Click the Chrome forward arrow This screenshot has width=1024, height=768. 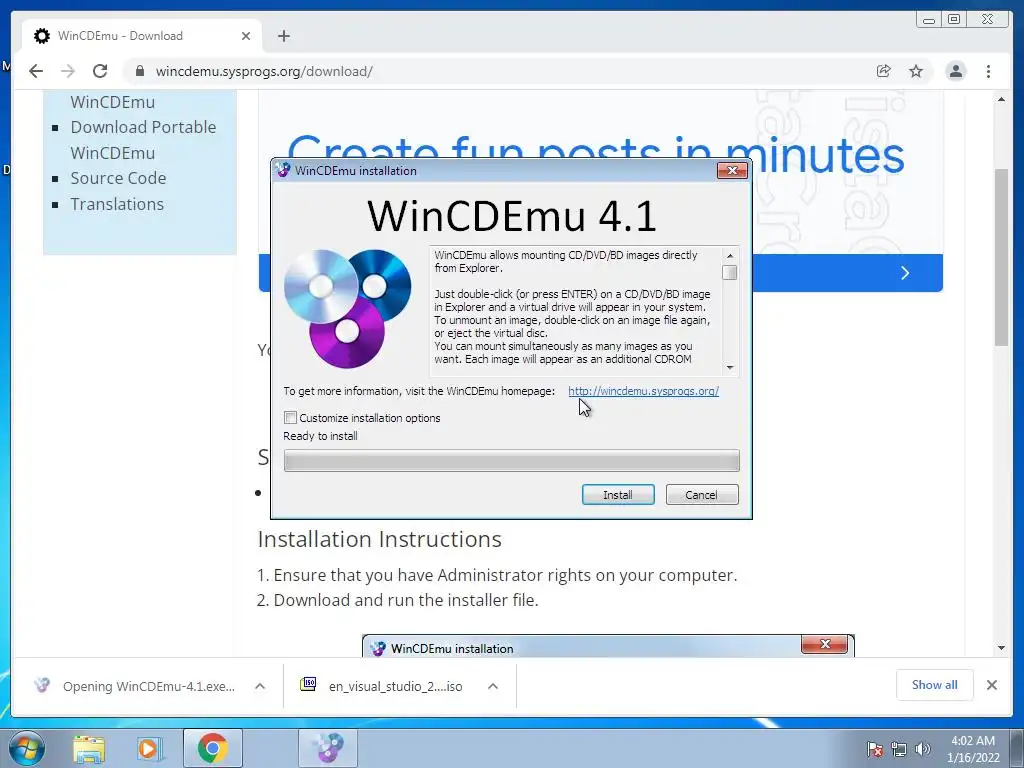[68, 71]
